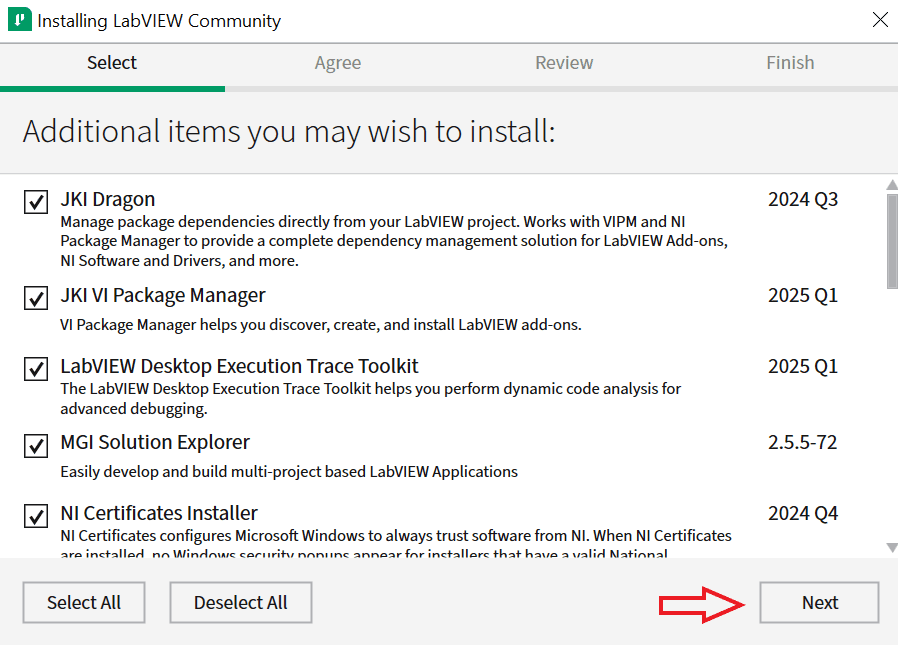
Task: Disable LabVIEW Desktop Execution Trace Toolkit checkbox
Action: point(36,369)
